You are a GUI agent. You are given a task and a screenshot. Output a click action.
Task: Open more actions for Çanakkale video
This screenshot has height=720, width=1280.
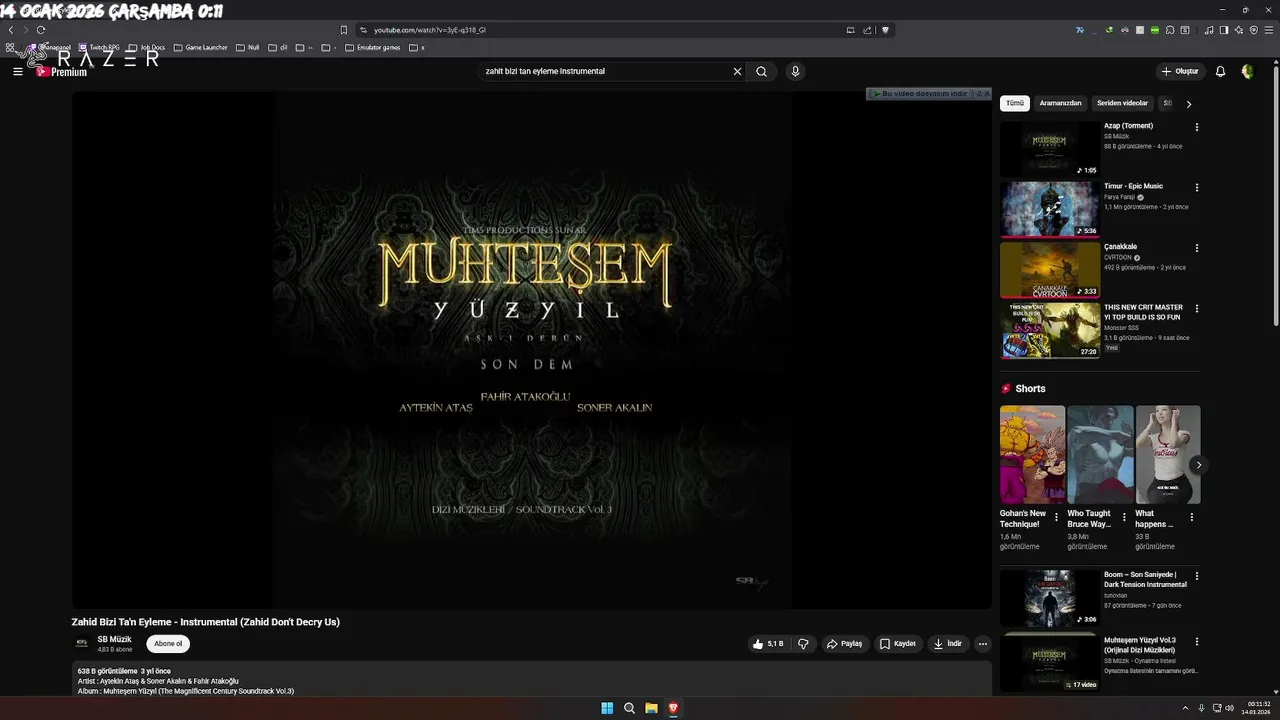coord(1197,248)
